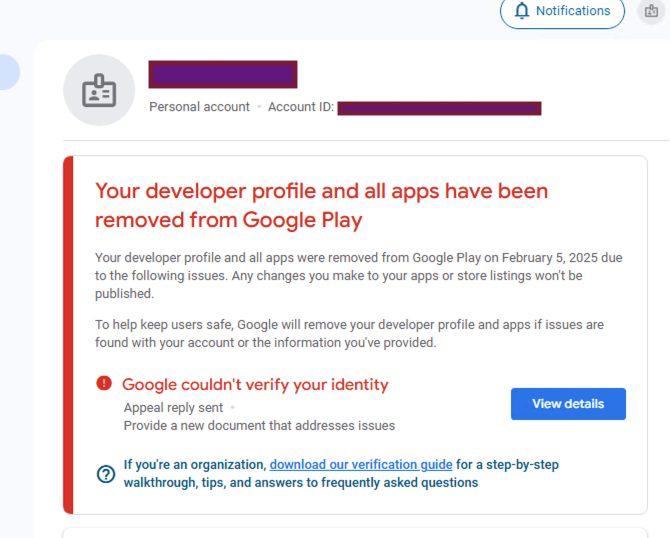Click the Provide a new document text

coord(259,426)
